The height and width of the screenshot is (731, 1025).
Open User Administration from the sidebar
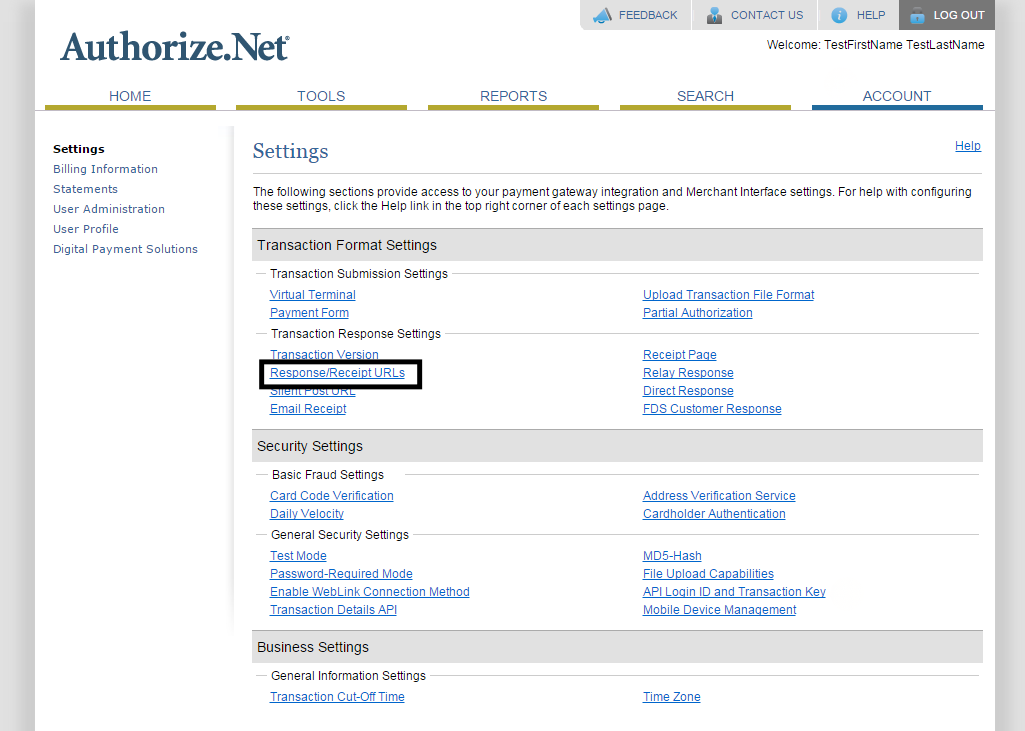(109, 209)
